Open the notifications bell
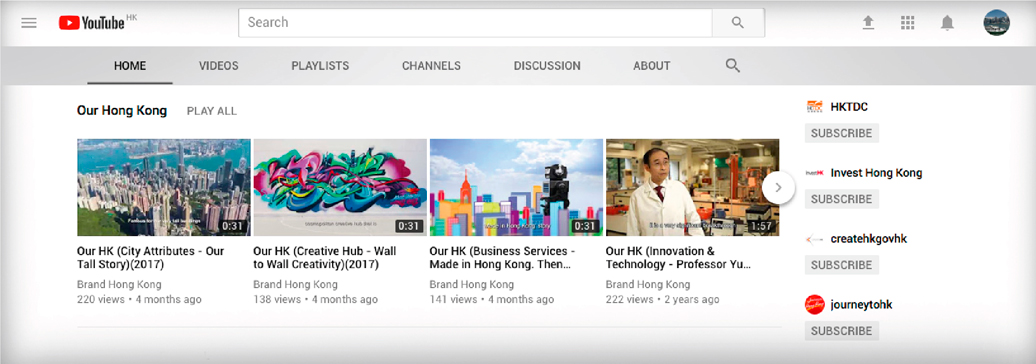The width and height of the screenshot is (1036, 364). click(947, 23)
